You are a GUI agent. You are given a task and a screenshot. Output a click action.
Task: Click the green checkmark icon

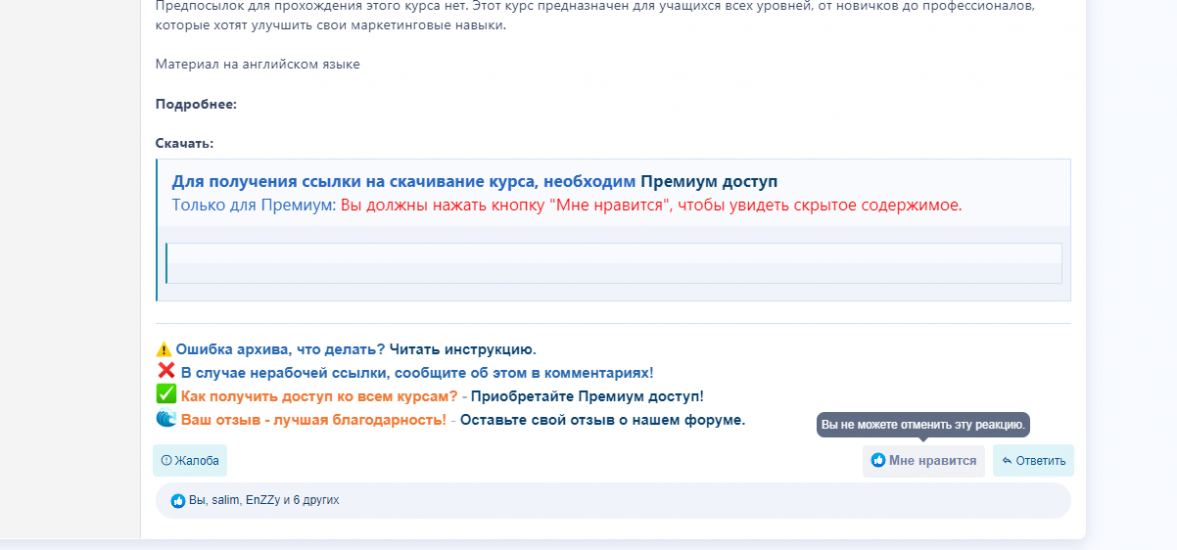pos(166,395)
